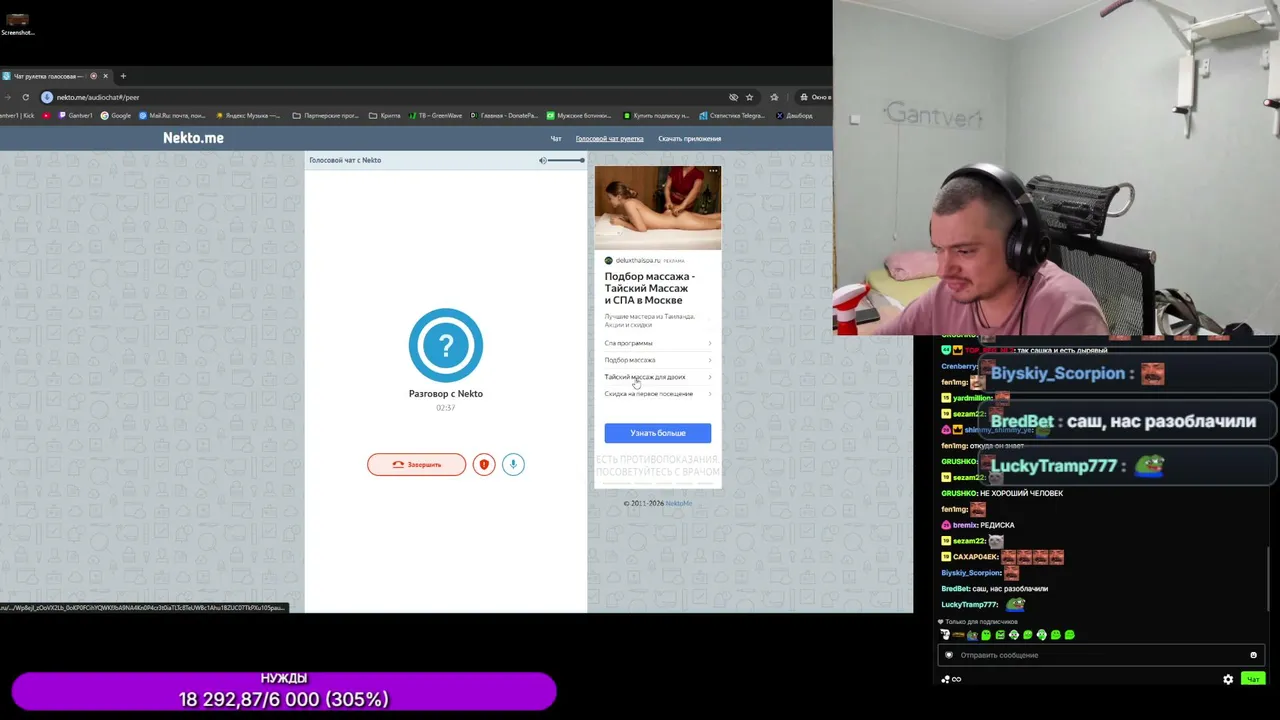The height and width of the screenshot is (720, 1280).
Task: Click the browser forward arrow
Action: pos(6,97)
